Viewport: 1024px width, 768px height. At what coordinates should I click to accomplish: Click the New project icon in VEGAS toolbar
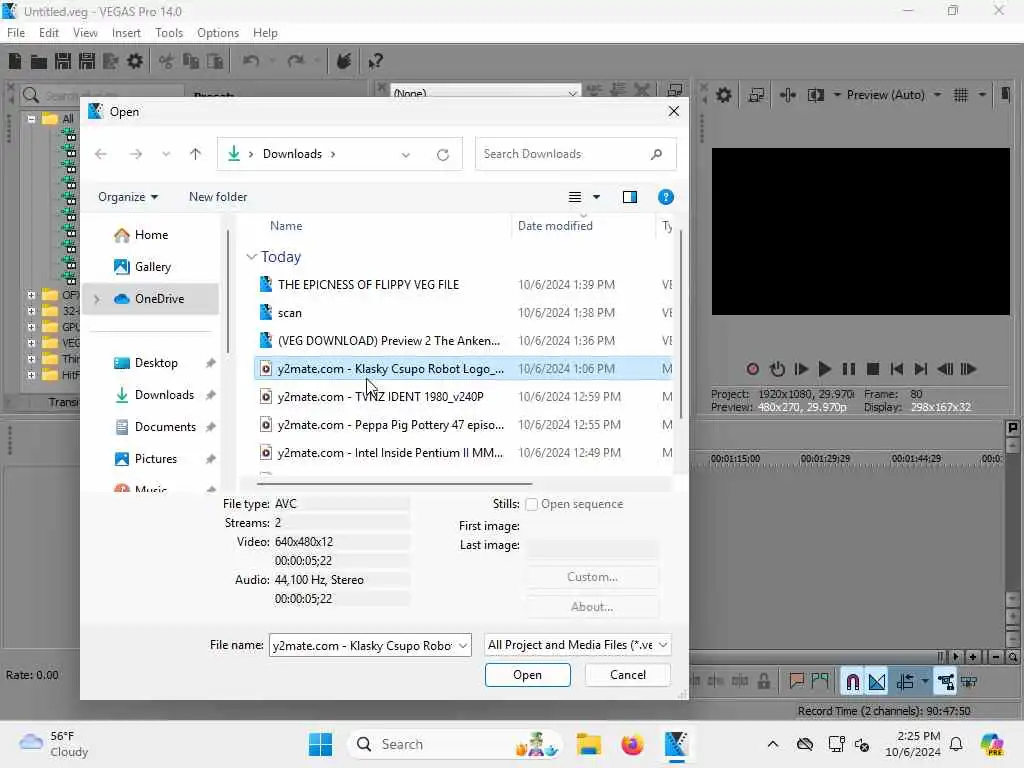14,61
